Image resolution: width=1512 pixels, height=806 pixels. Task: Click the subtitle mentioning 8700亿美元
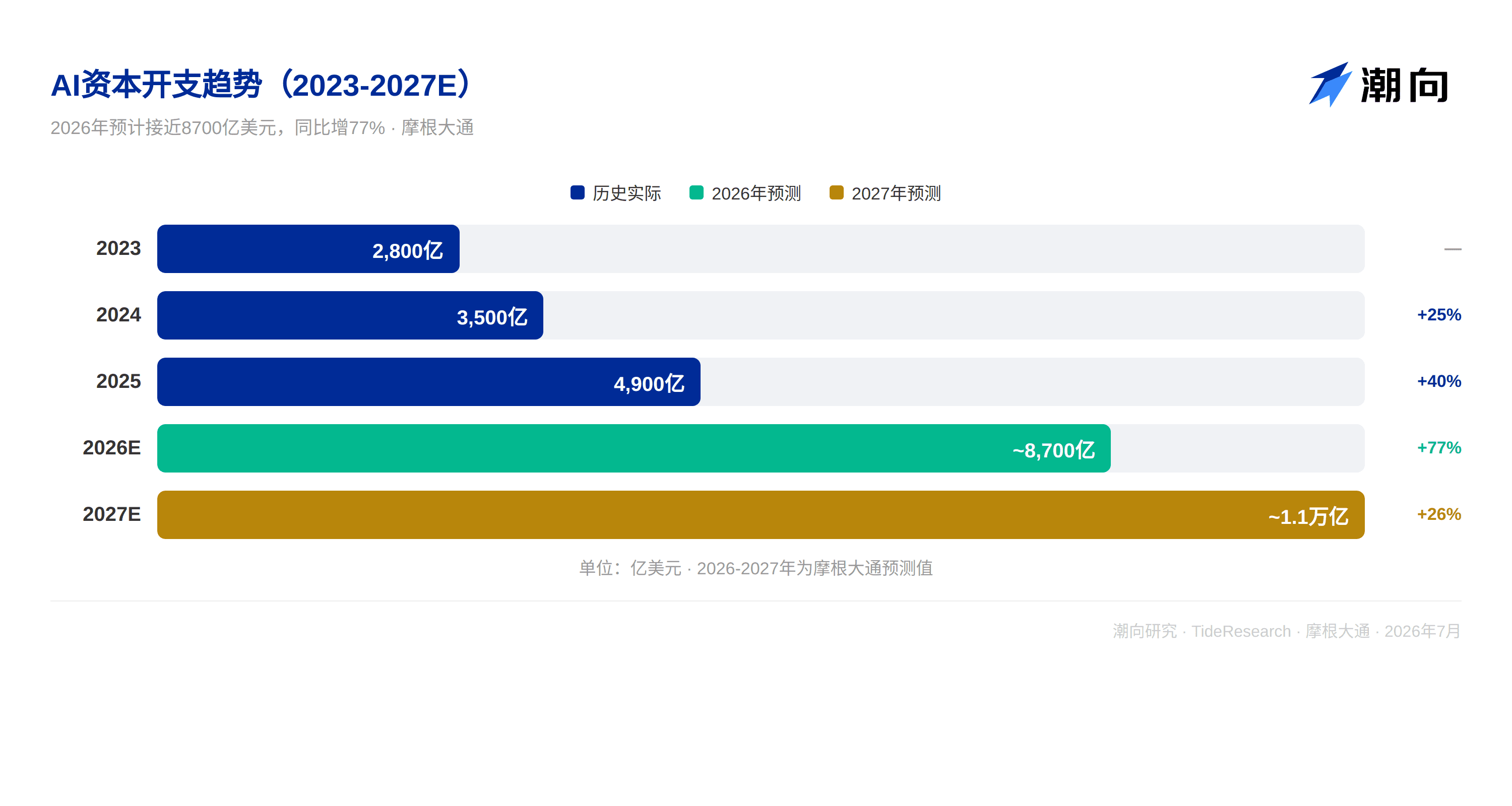point(262,127)
